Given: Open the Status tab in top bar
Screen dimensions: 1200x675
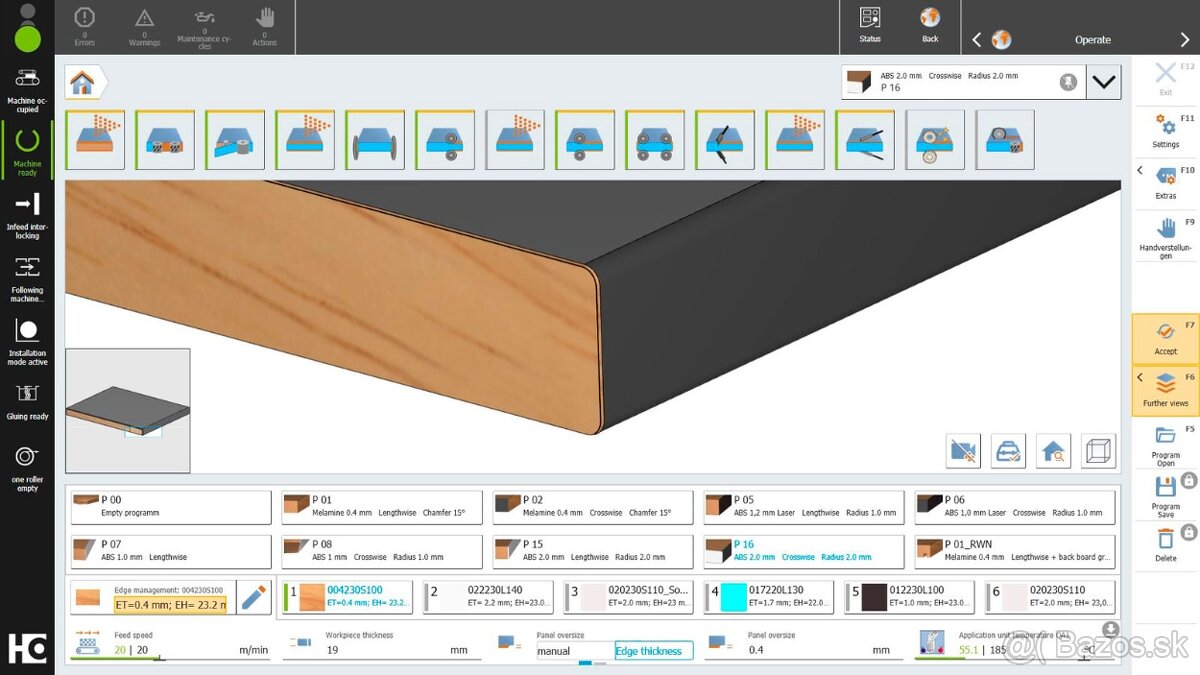Looking at the screenshot, I should tap(870, 25).
